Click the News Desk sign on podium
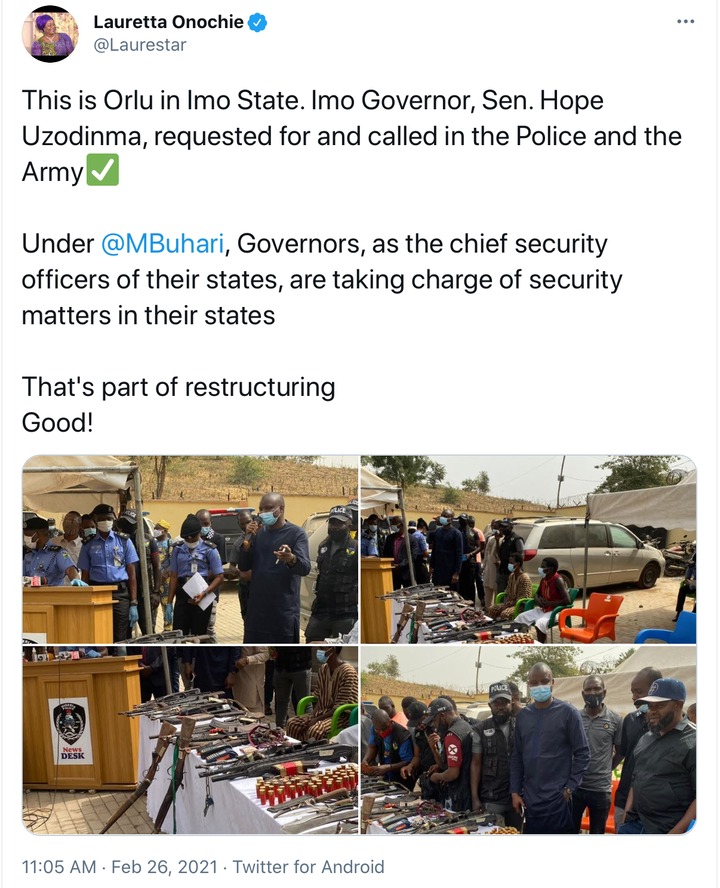 point(71,731)
